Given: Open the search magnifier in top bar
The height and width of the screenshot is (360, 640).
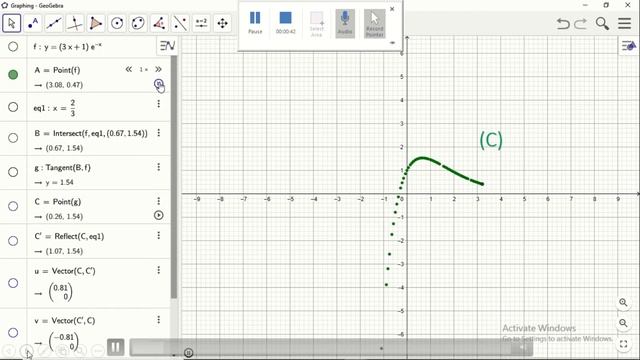Looking at the screenshot, I should pyautogui.click(x=602, y=24).
